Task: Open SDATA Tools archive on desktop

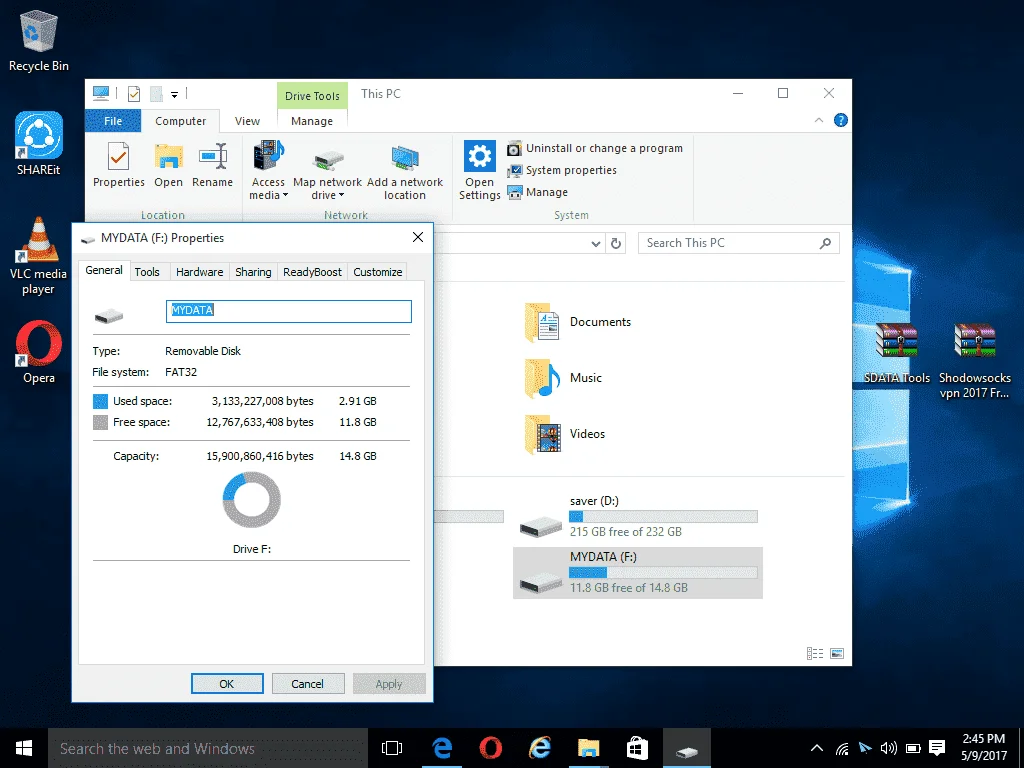Action: (x=897, y=353)
